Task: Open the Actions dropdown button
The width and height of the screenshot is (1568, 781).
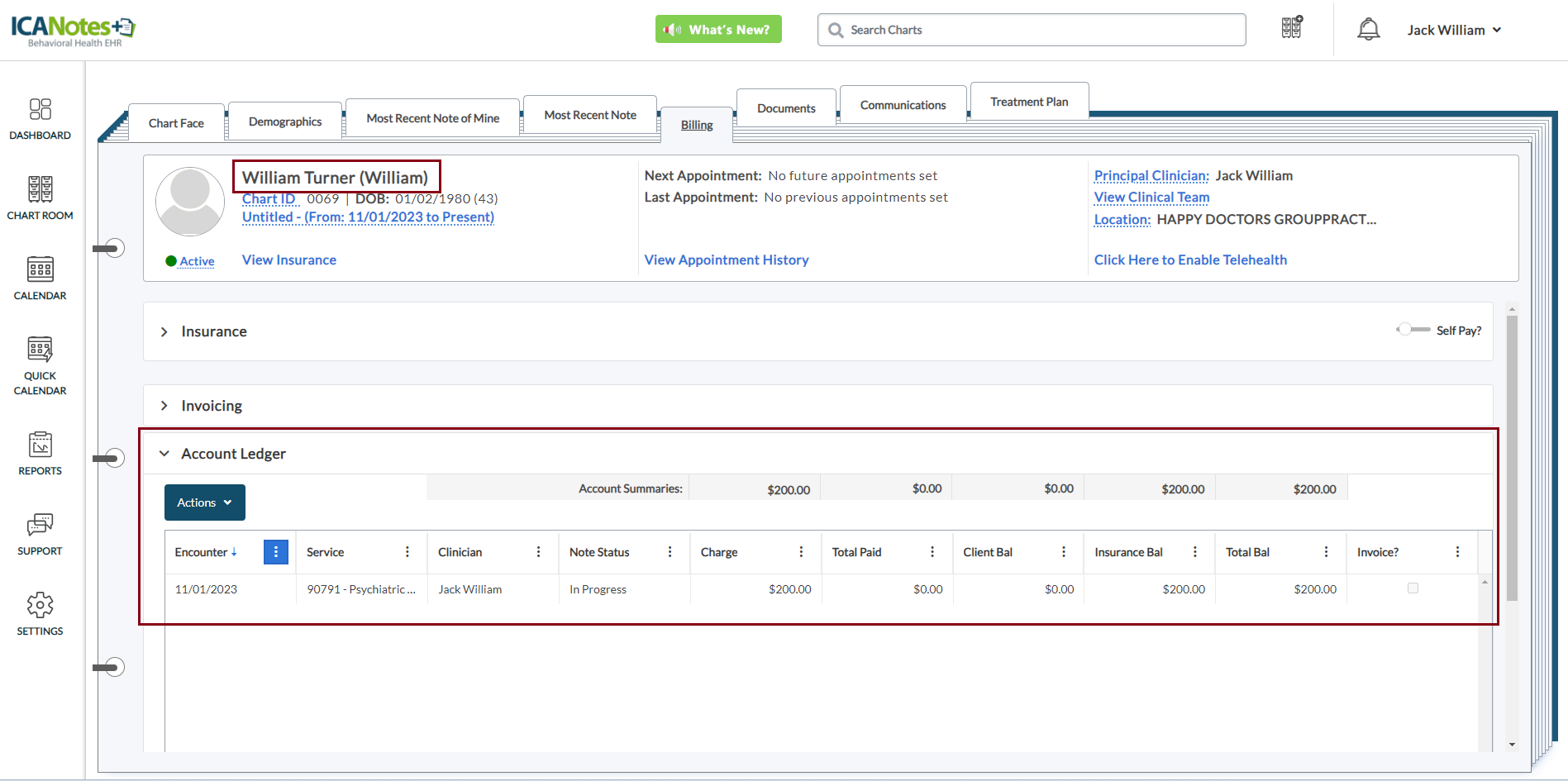Action: tap(204, 502)
